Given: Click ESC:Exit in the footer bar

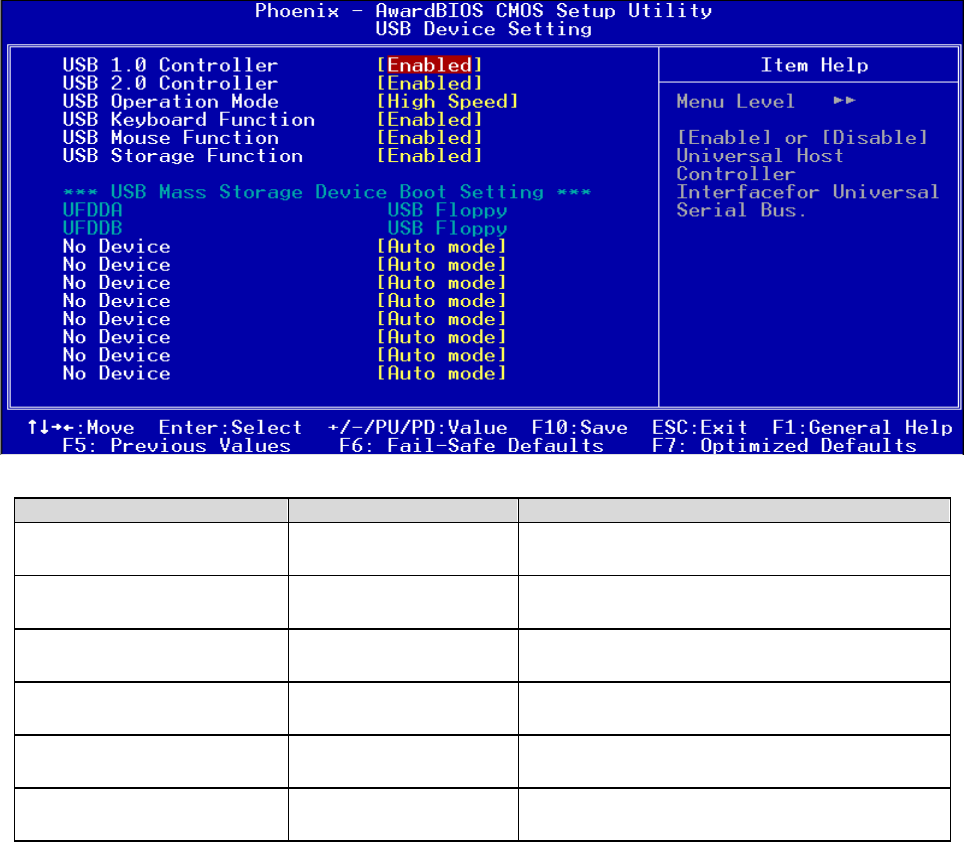Looking at the screenshot, I should (x=699, y=428).
